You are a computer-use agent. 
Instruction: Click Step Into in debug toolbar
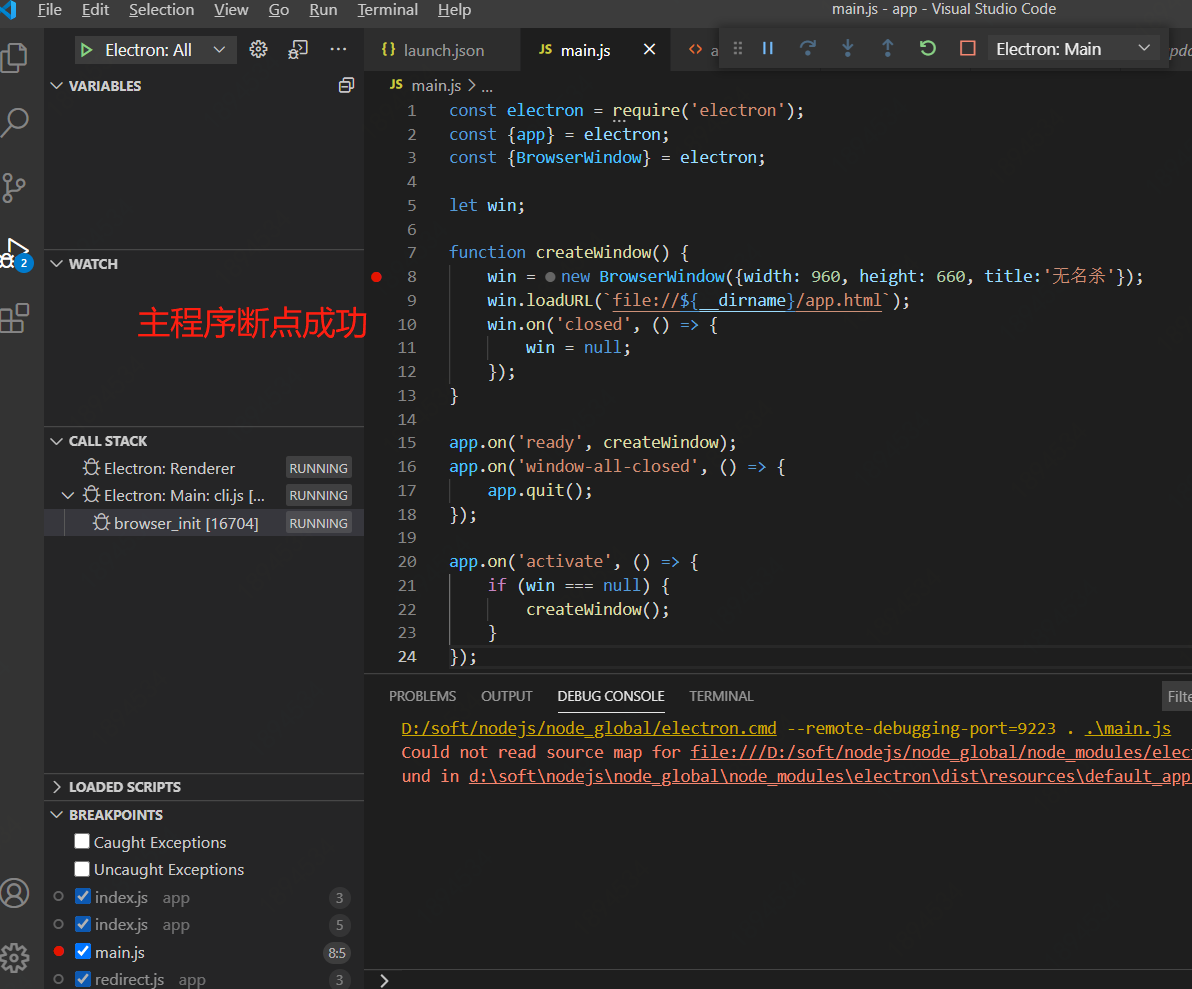[848, 49]
